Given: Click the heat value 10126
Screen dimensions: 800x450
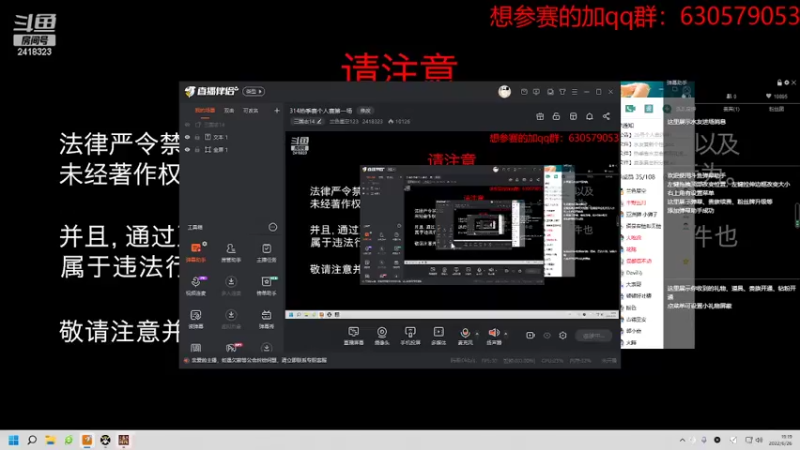Looking at the screenshot, I should click(399, 121).
